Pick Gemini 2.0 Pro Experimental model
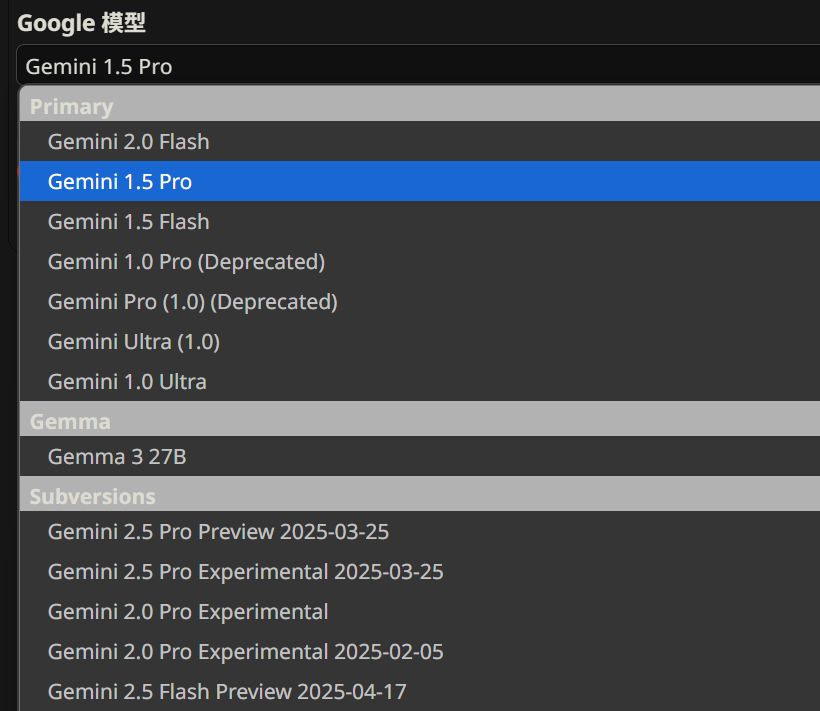The image size is (820, 711). 188,611
